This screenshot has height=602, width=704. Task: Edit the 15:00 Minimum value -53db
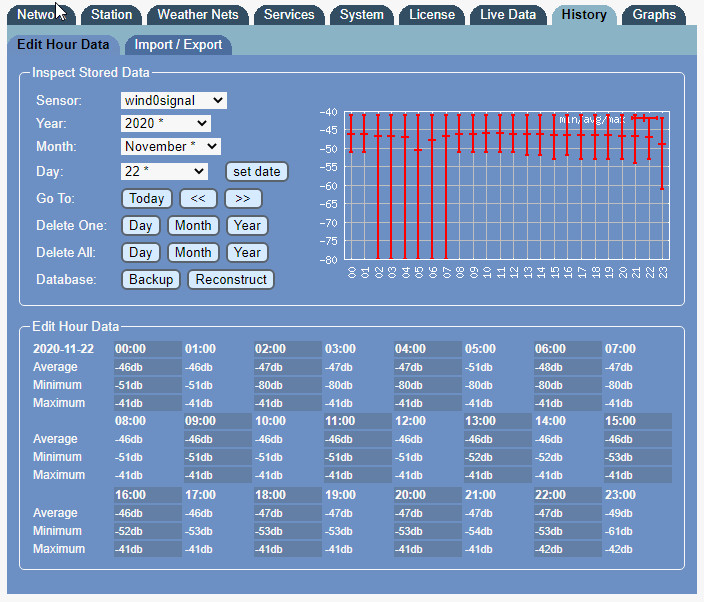638,457
